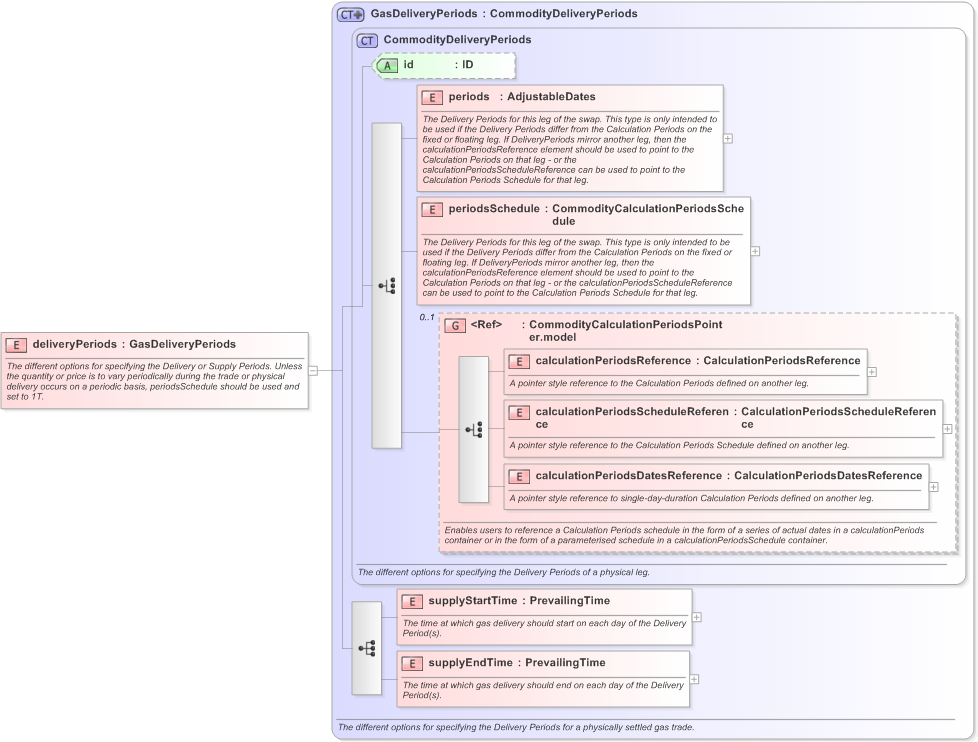Select the id : ID attribute box
This screenshot has height=742, width=978.
(445, 65)
